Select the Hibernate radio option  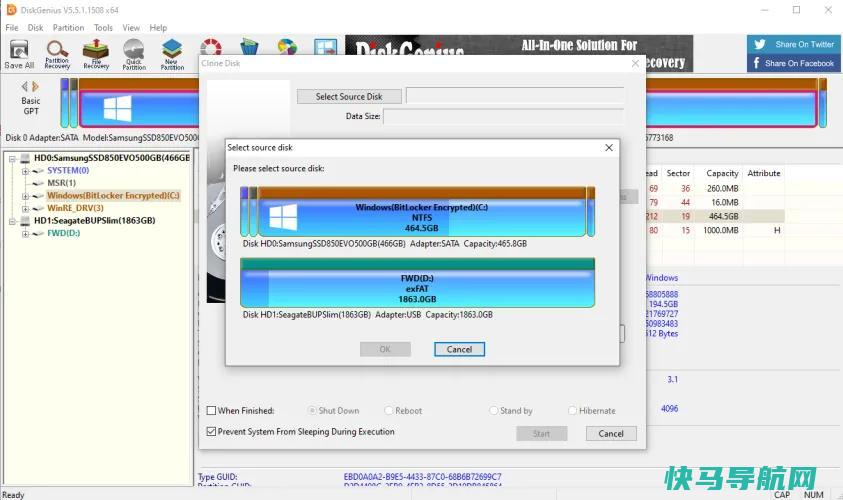[573, 411]
